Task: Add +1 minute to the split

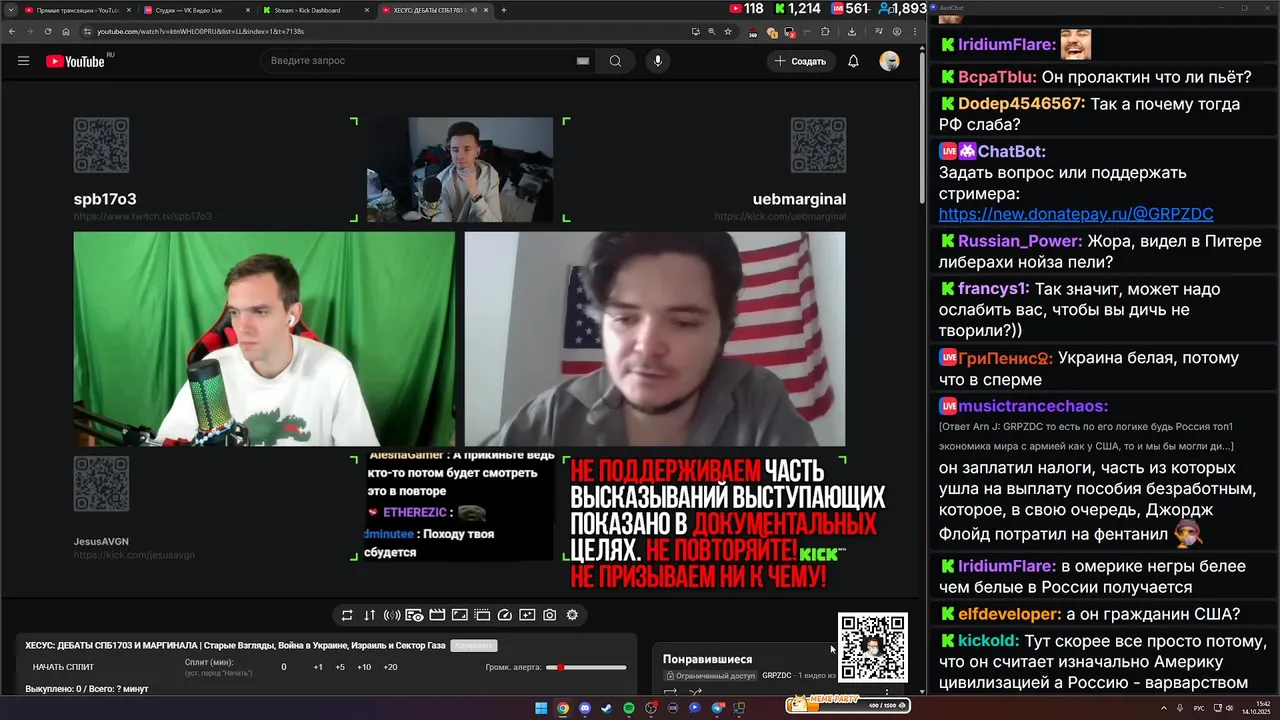Action: point(318,667)
